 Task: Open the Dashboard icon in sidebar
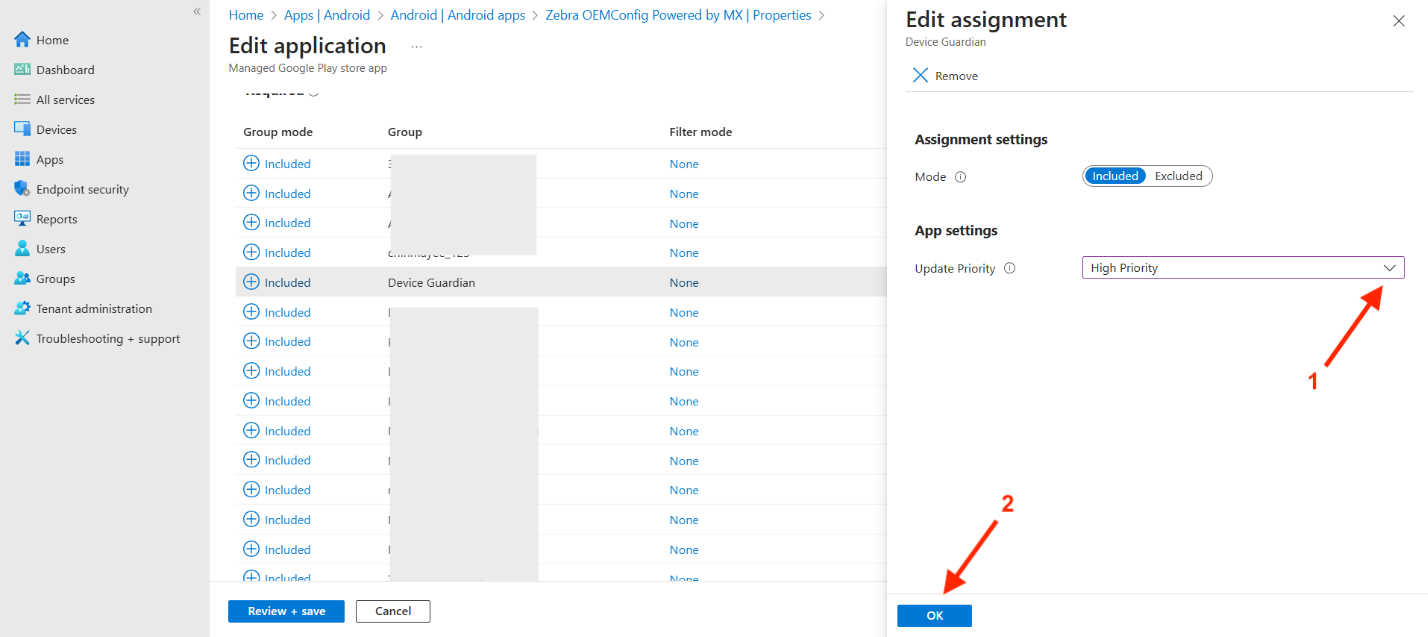point(22,70)
